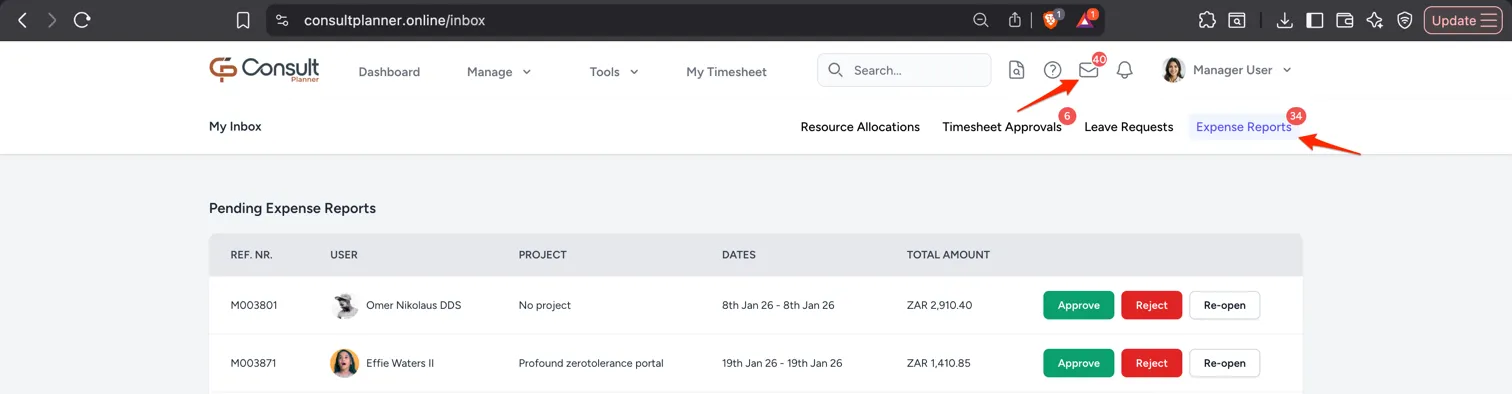Go back with the browser back arrow
1512x394 pixels.
point(23,20)
